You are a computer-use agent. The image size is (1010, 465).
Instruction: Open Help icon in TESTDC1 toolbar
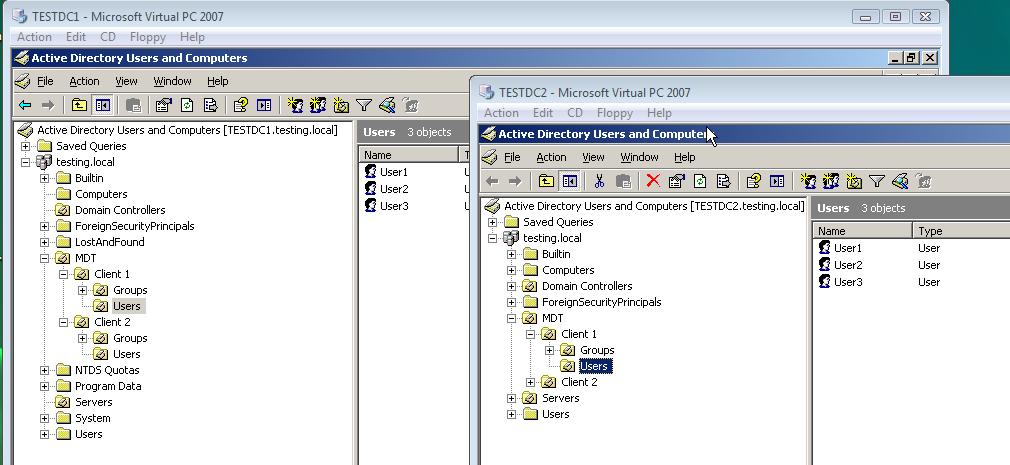[240, 105]
